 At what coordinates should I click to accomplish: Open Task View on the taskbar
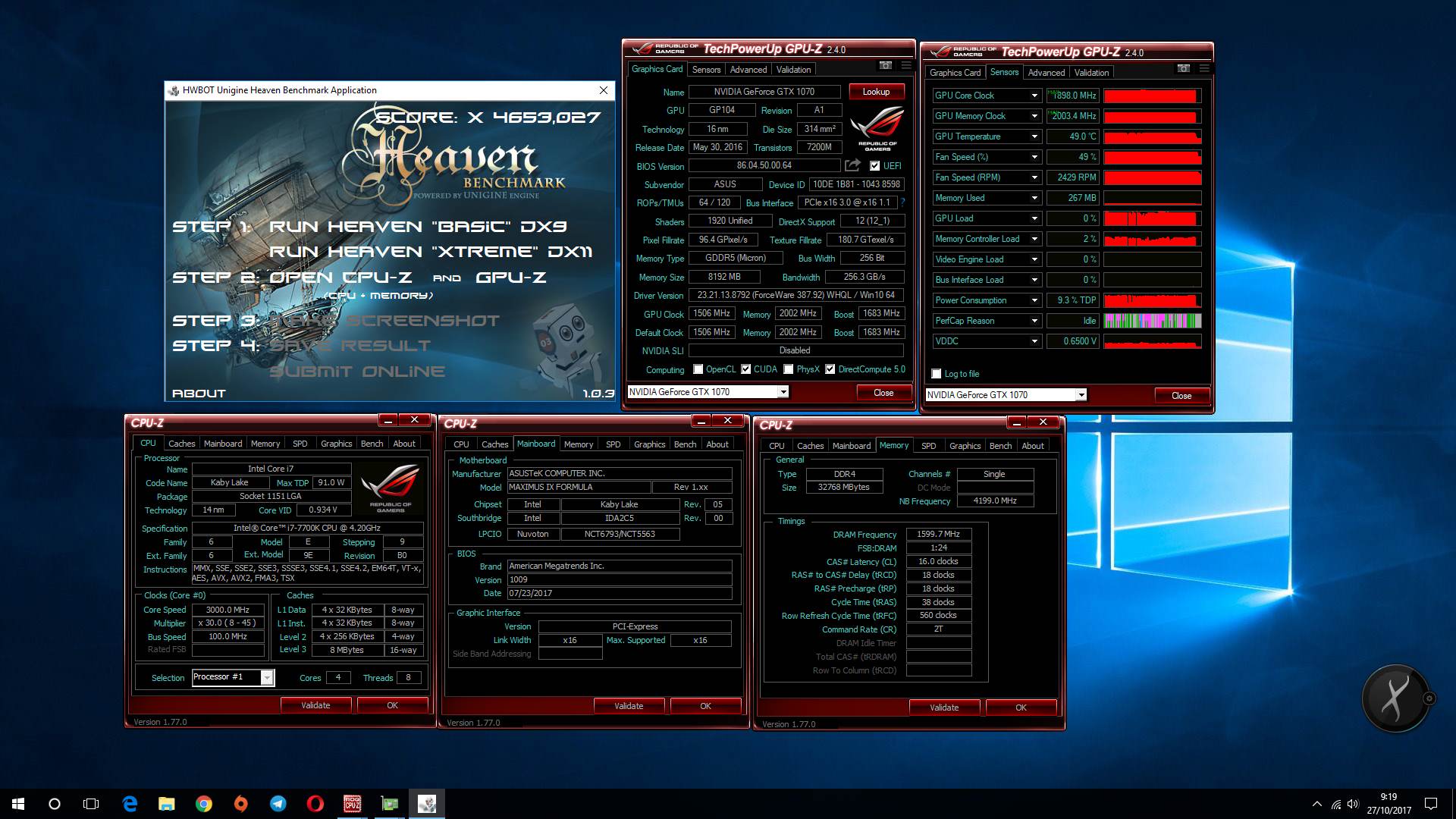pyautogui.click(x=91, y=804)
